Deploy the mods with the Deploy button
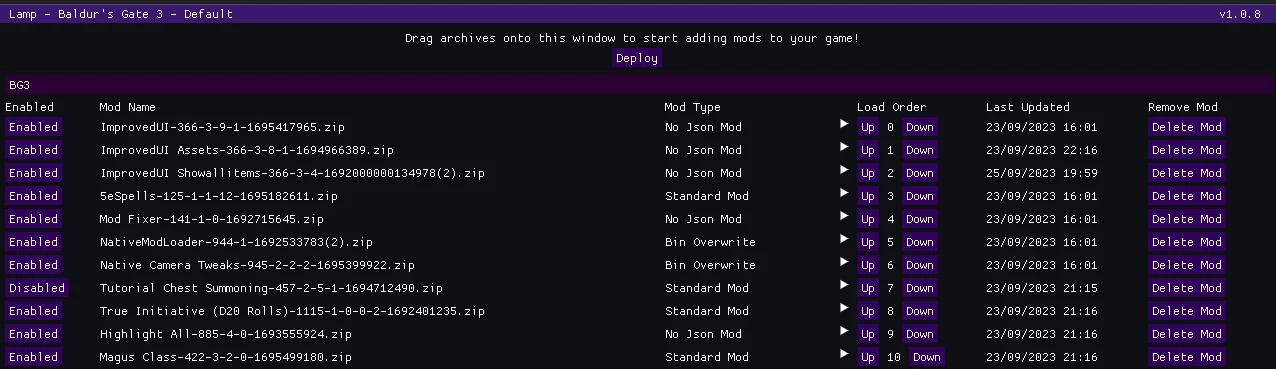 (x=637, y=58)
